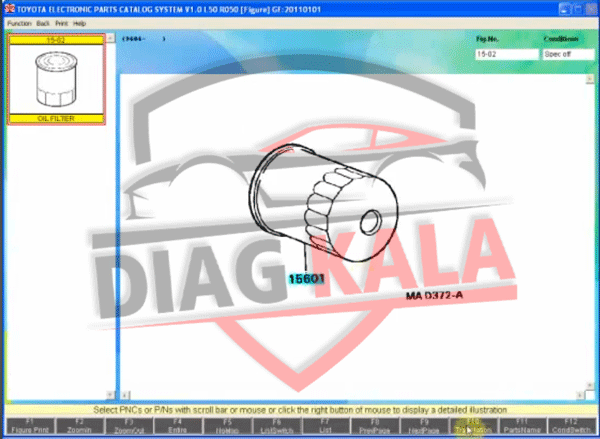Screen dimensions: 600x439
Task: Open the Function menu
Action: 19,23
